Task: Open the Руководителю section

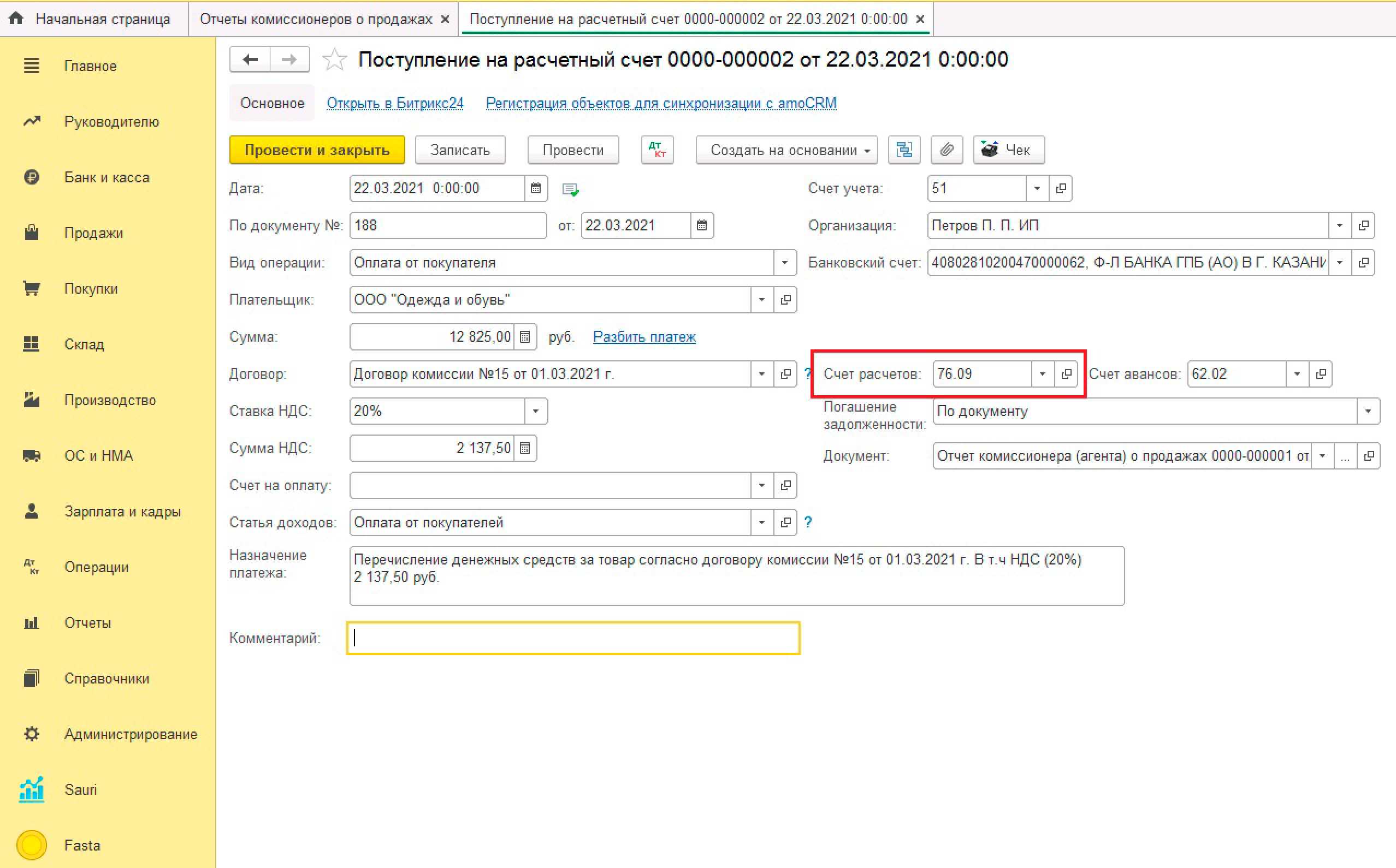Action: click(111, 122)
